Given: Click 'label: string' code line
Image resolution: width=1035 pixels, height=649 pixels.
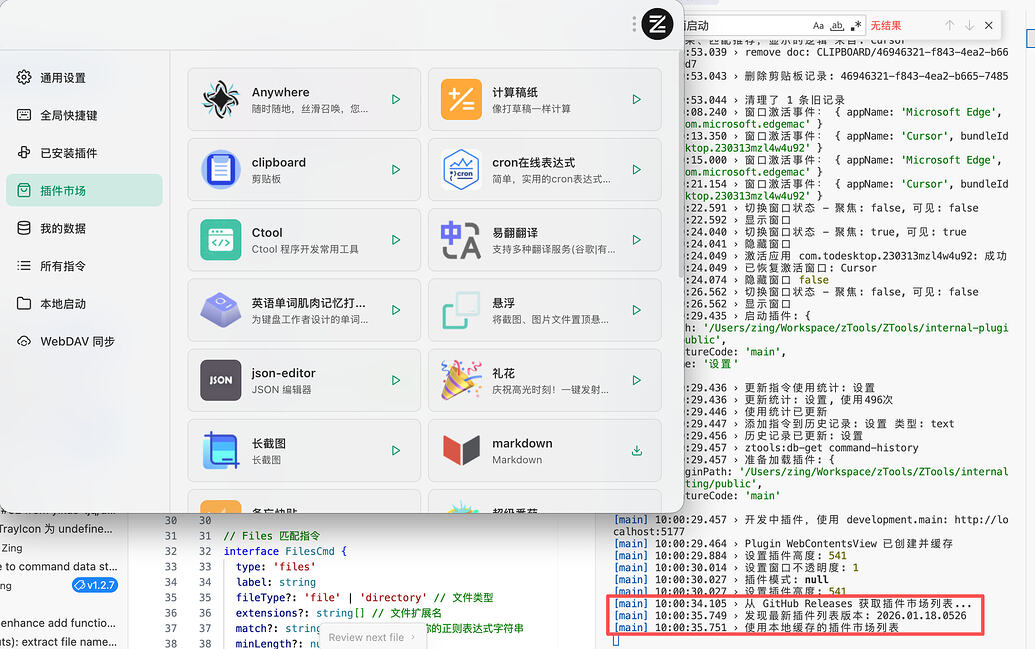Looking at the screenshot, I should point(276,582).
